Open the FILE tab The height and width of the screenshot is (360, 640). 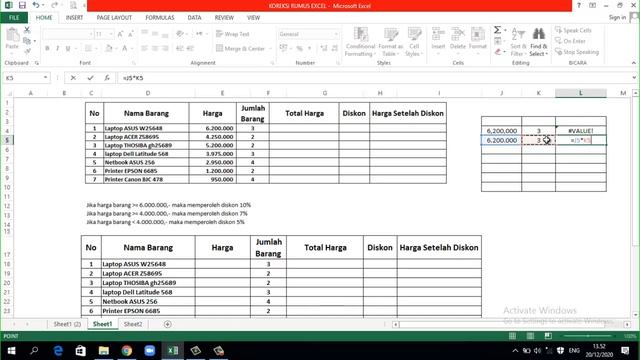click(x=14, y=18)
